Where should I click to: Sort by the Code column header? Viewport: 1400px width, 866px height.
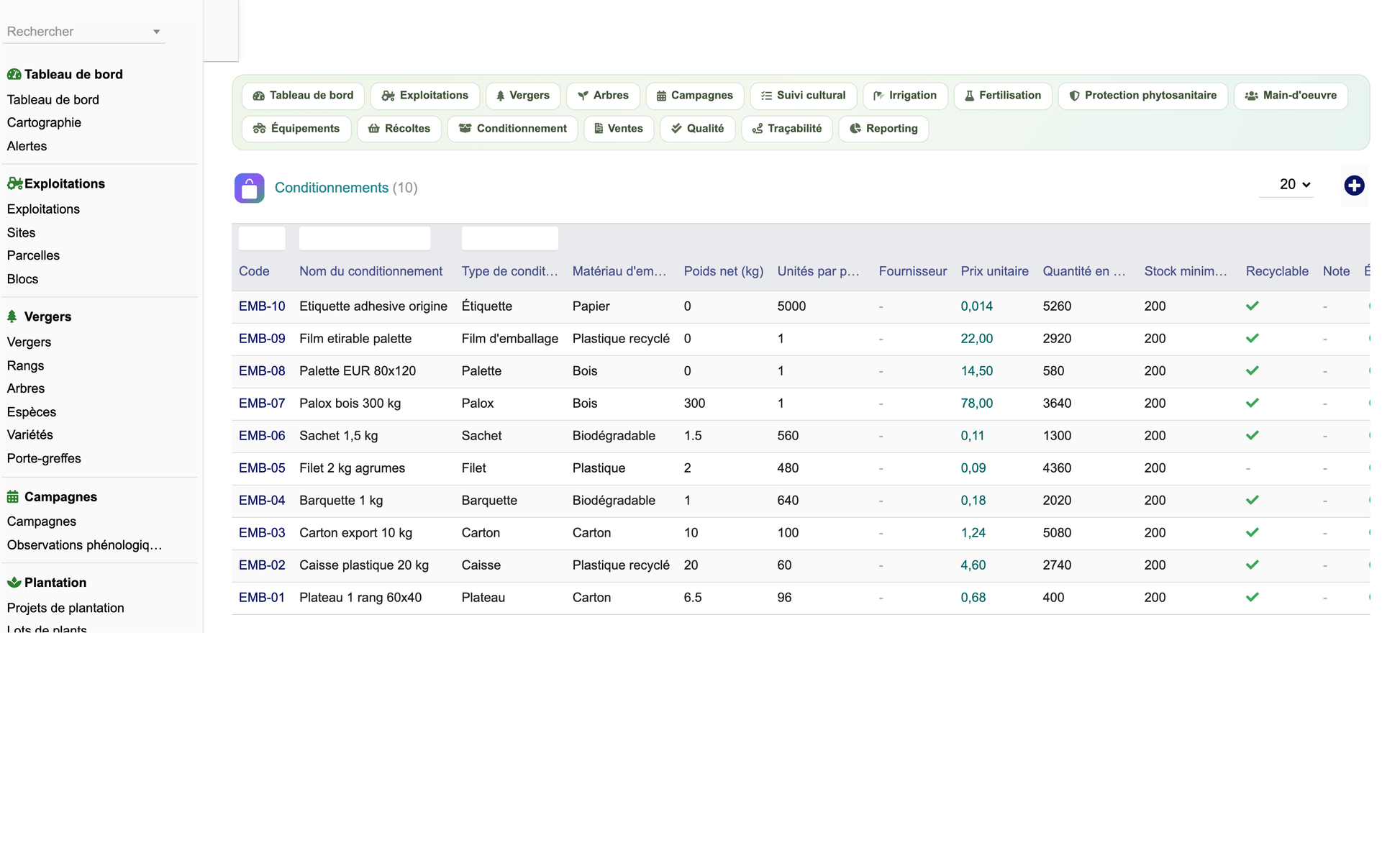(254, 271)
